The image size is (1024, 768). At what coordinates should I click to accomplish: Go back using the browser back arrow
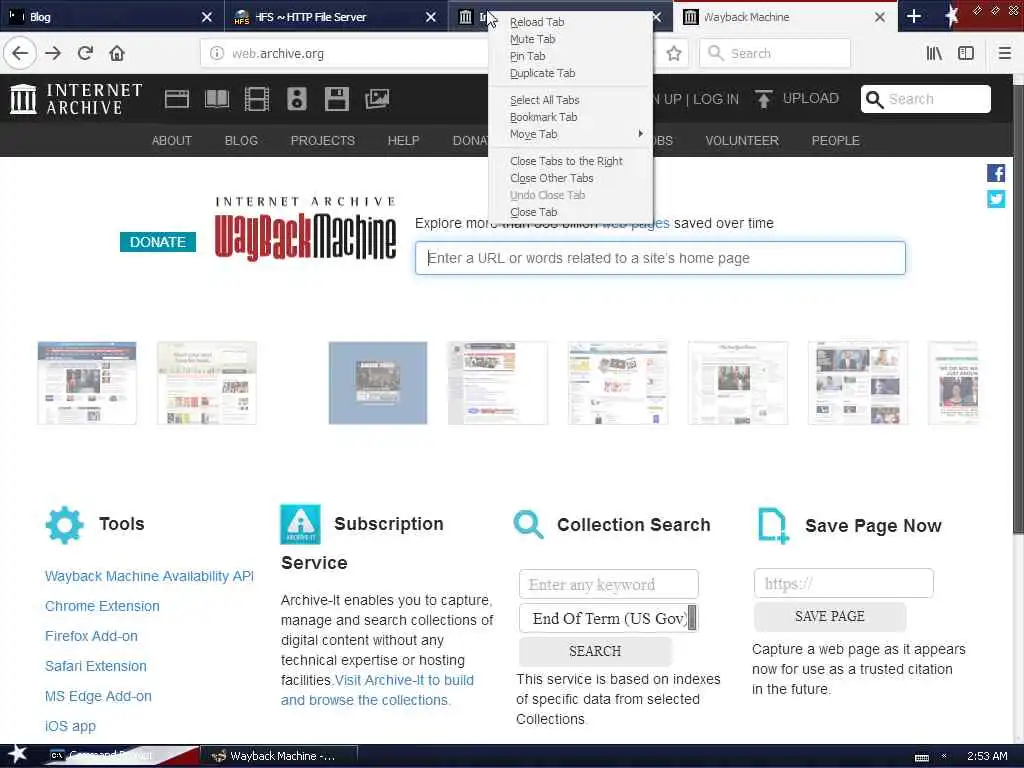pyautogui.click(x=20, y=53)
